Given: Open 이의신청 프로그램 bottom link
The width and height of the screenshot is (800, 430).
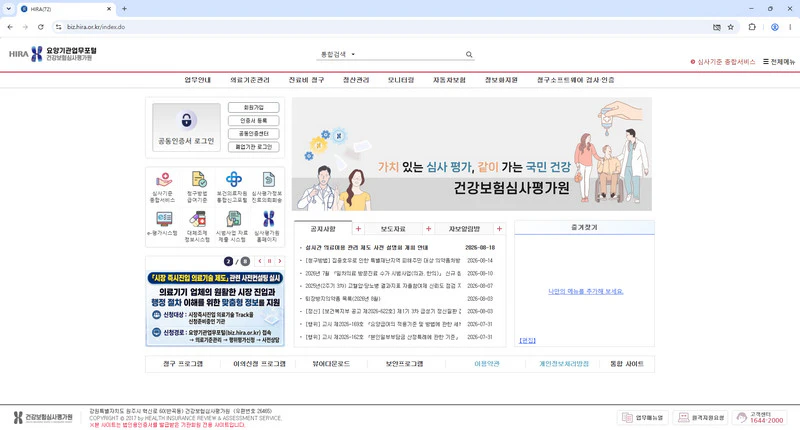Looking at the screenshot, I should coord(259,364).
